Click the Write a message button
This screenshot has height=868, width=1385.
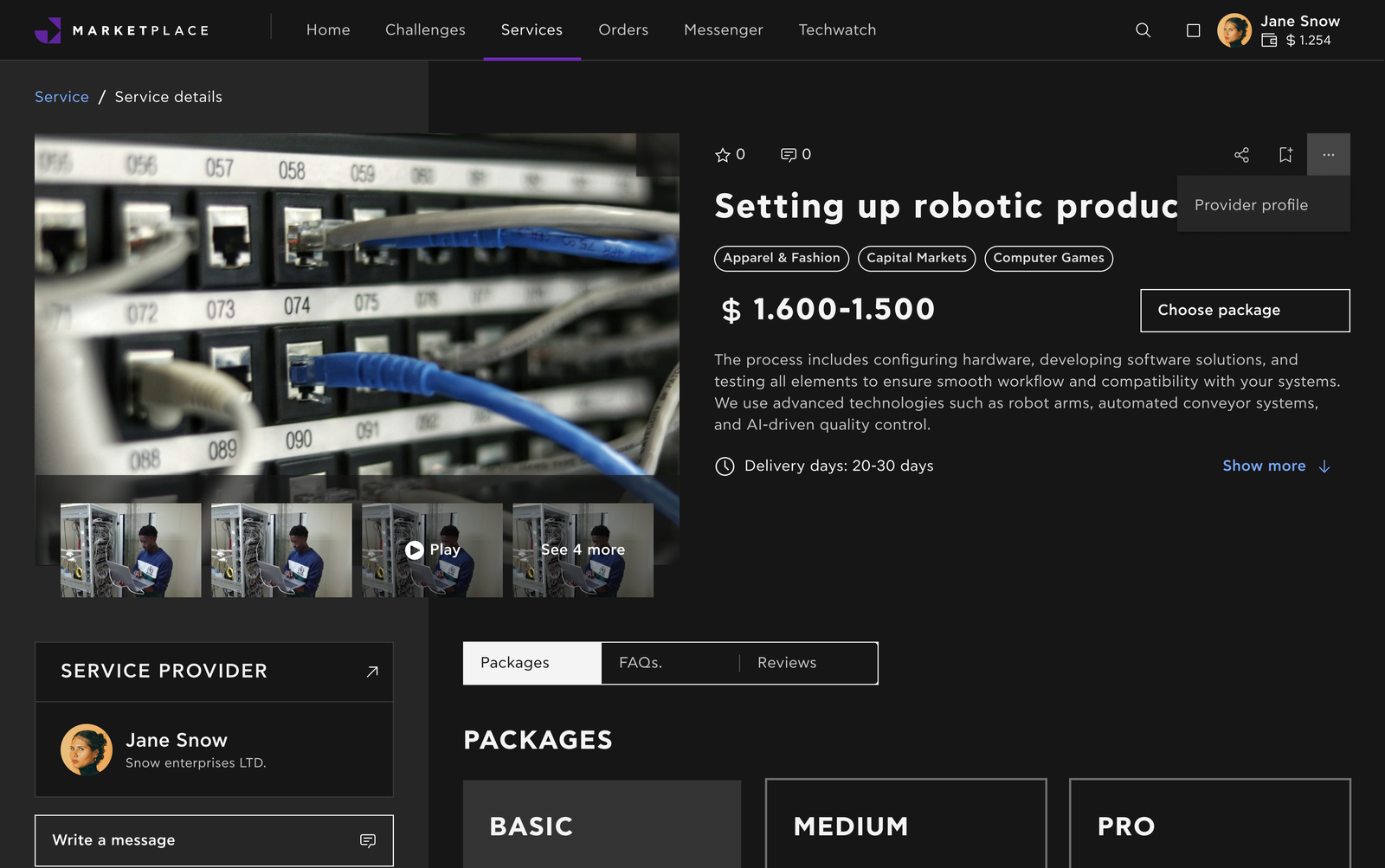point(214,840)
